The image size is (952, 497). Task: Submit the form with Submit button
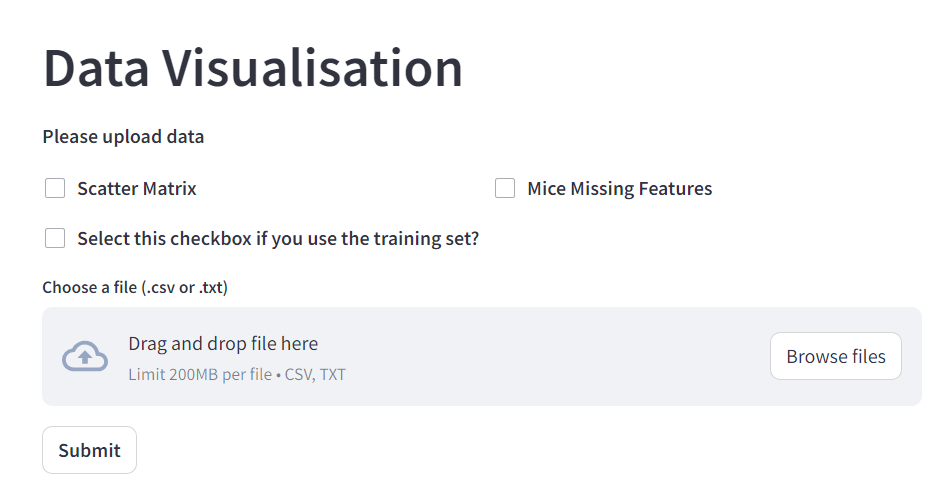click(x=89, y=450)
